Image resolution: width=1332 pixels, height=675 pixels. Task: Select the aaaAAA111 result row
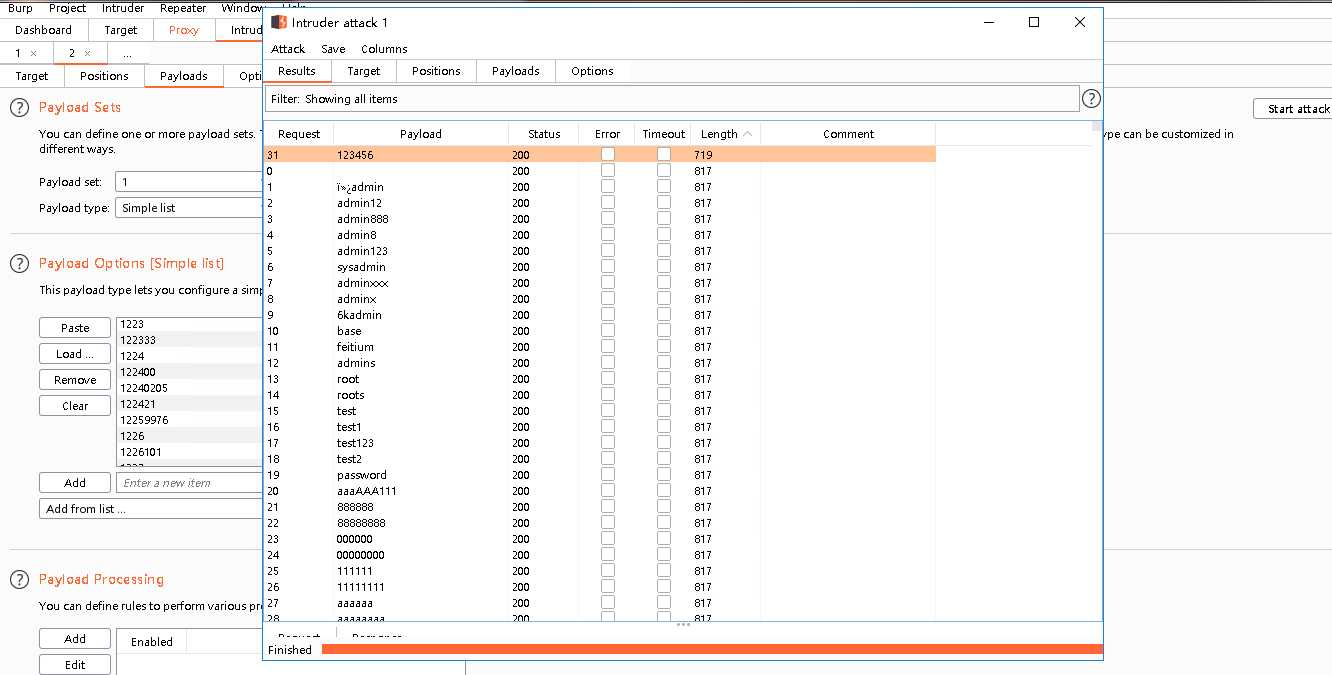pos(600,491)
